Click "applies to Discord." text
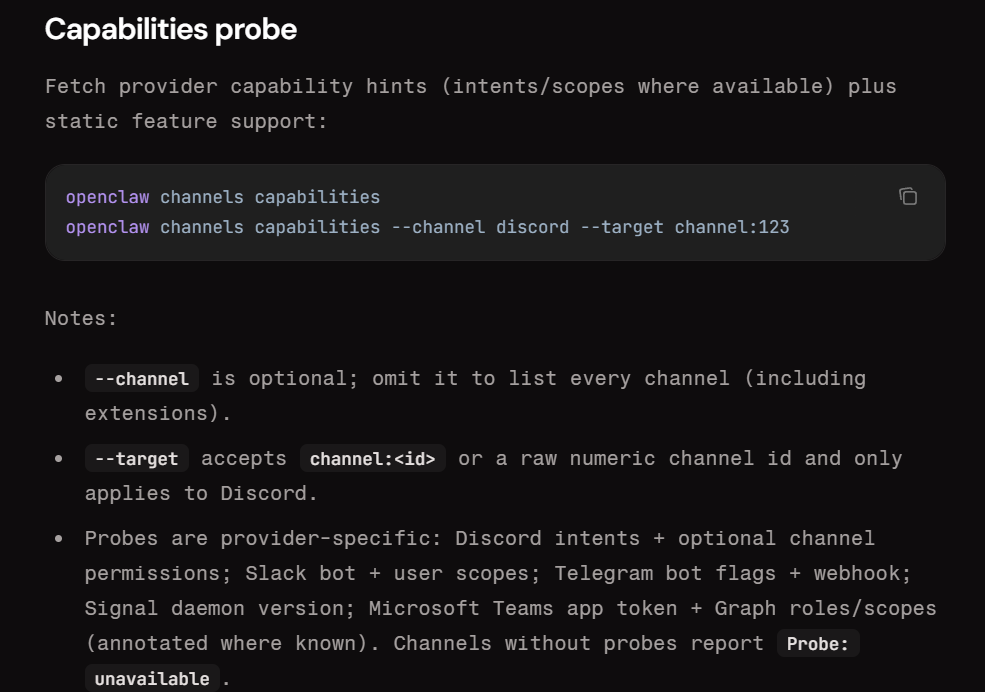Screen dimensions: 985x692 (201, 494)
